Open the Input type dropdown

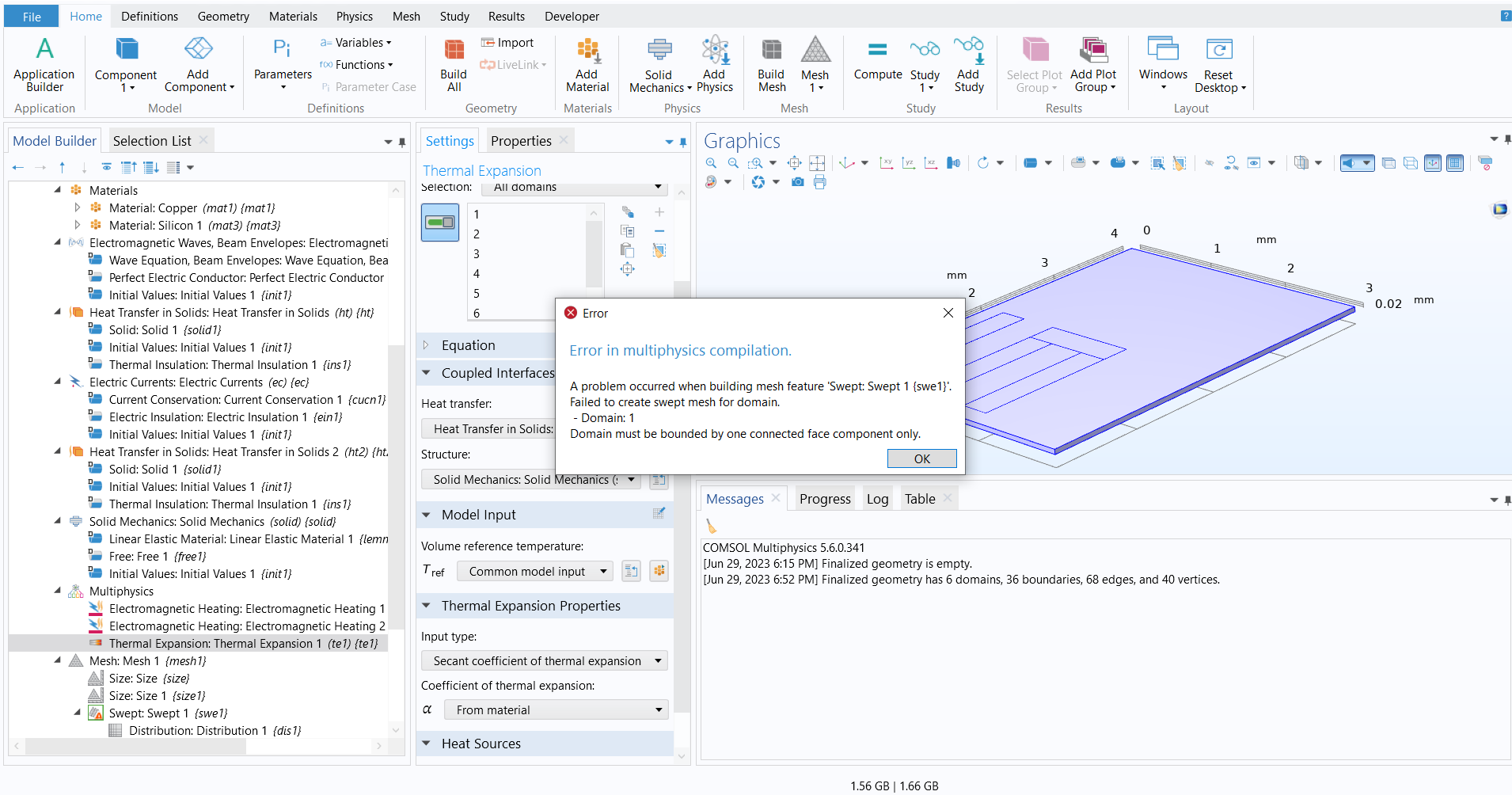(545, 661)
